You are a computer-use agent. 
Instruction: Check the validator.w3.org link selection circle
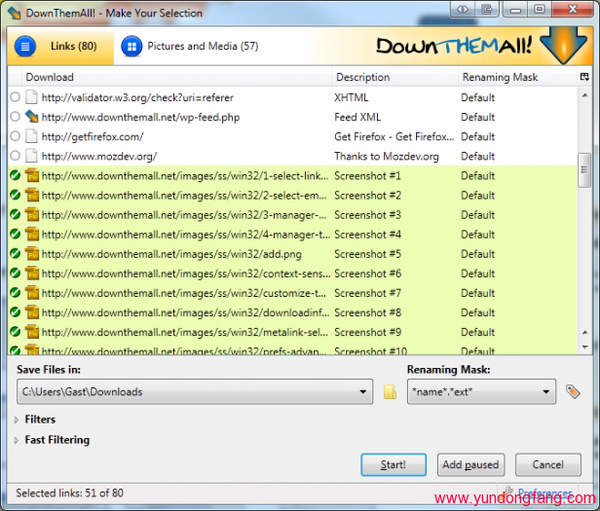click(x=15, y=98)
